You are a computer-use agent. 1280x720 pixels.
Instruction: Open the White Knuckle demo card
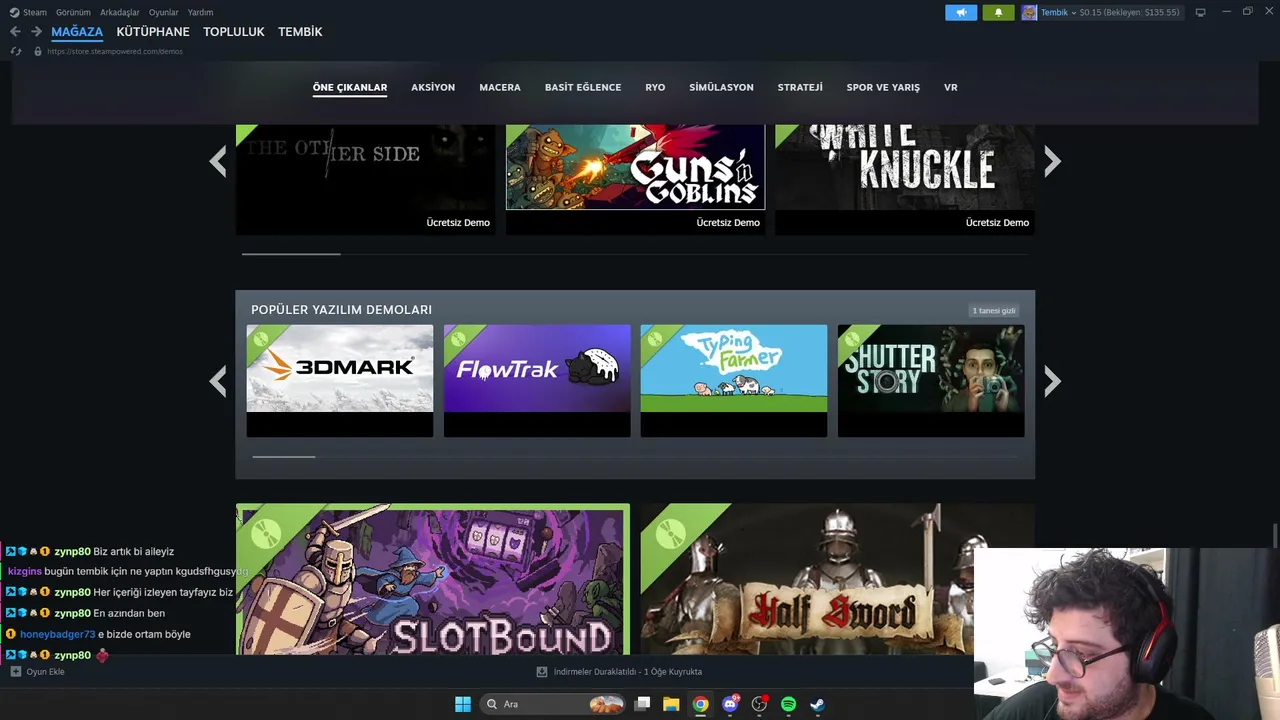click(905, 180)
